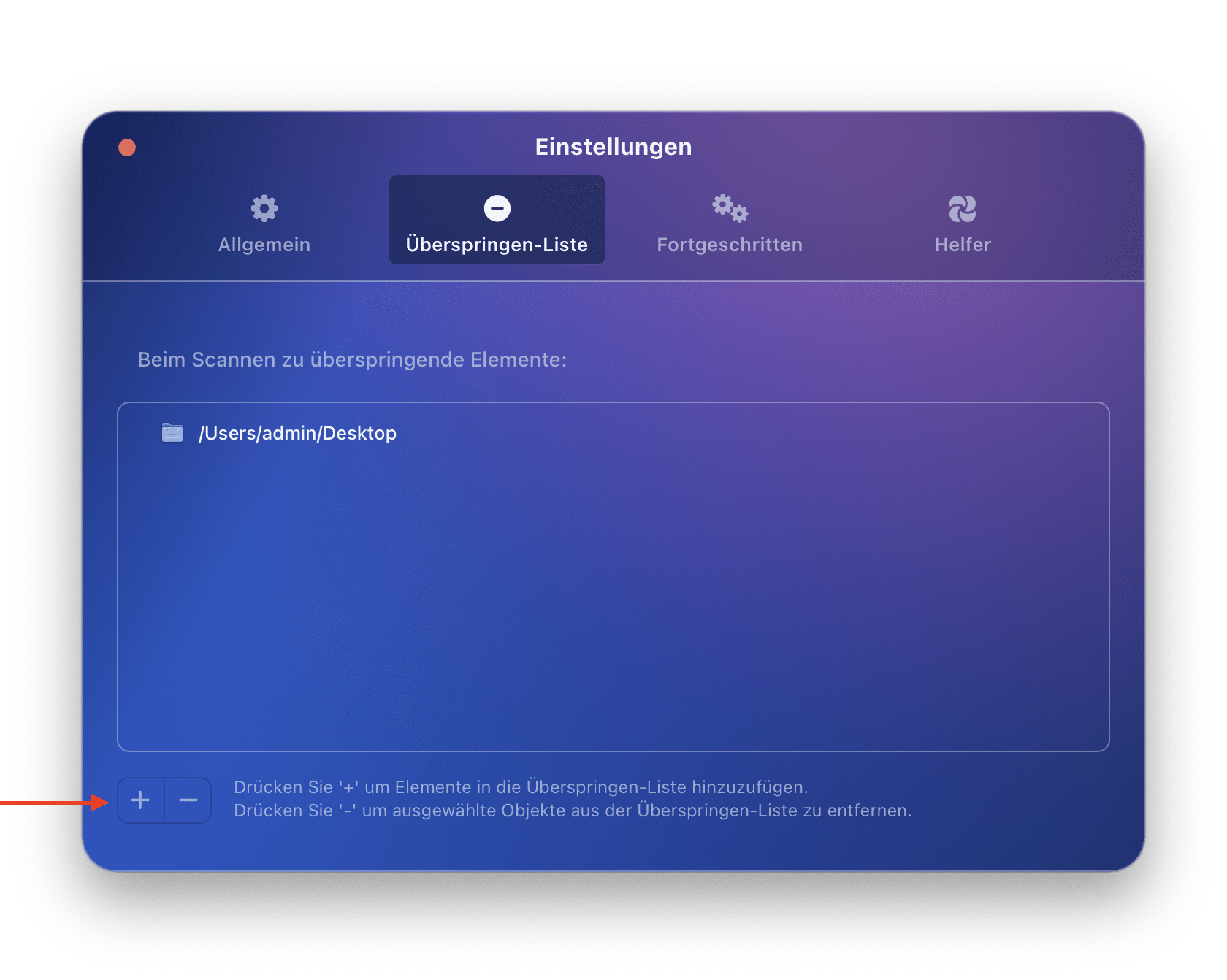The image size is (1227, 980).
Task: Switch to the Fortgeschritten tab
Action: point(730,223)
